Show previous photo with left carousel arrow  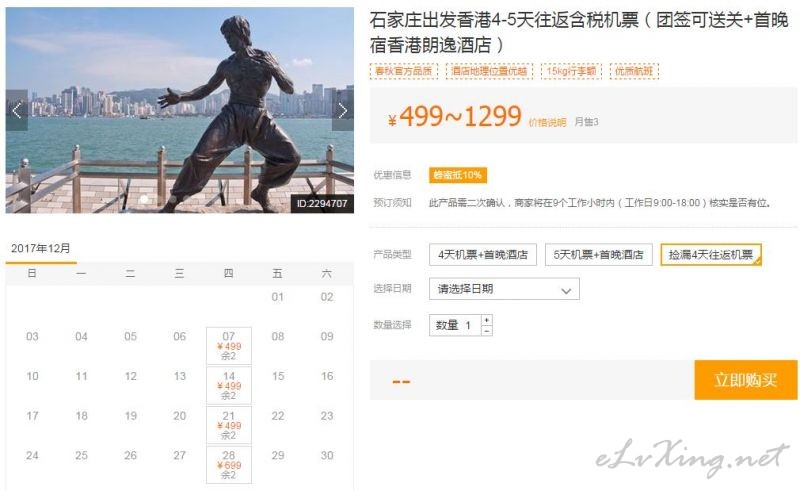16,110
